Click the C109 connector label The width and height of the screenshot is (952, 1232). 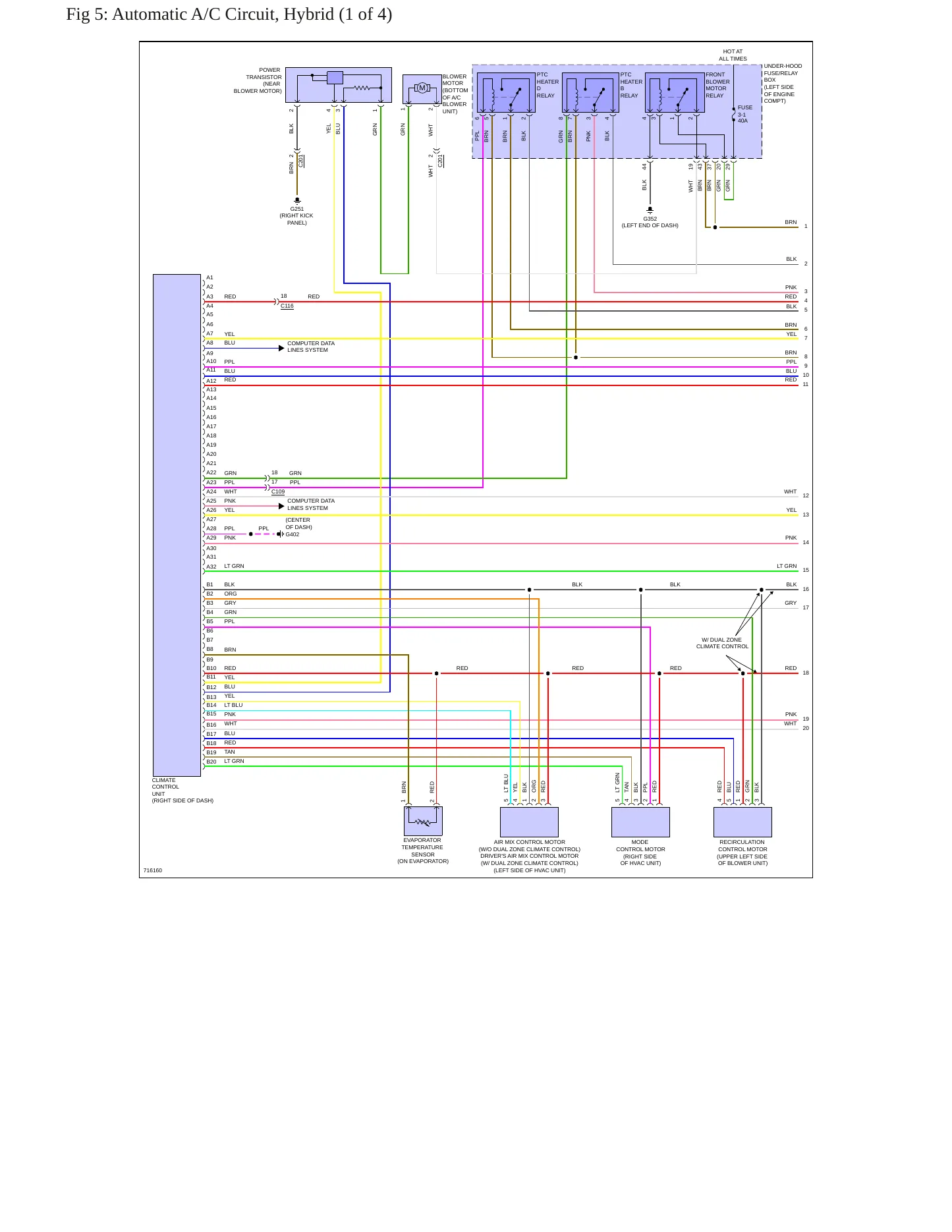pyautogui.click(x=278, y=491)
